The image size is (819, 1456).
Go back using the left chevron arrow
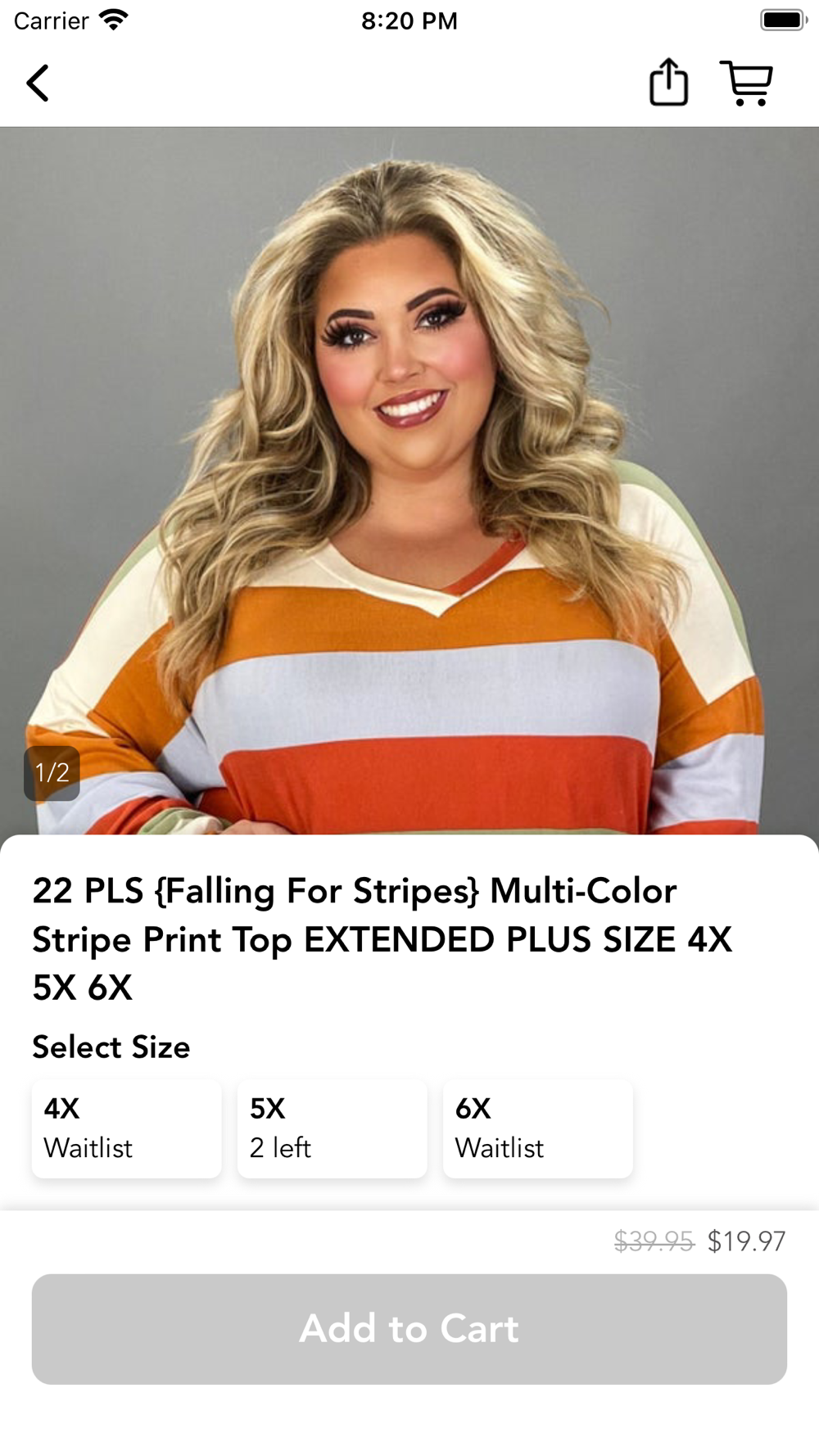[x=38, y=84]
